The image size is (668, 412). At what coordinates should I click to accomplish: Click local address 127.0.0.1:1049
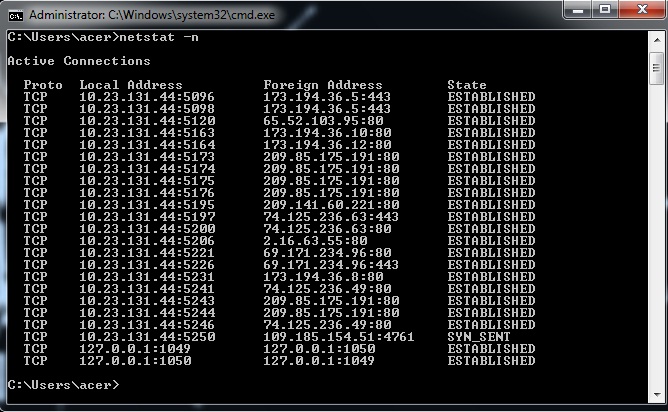click(x=135, y=349)
